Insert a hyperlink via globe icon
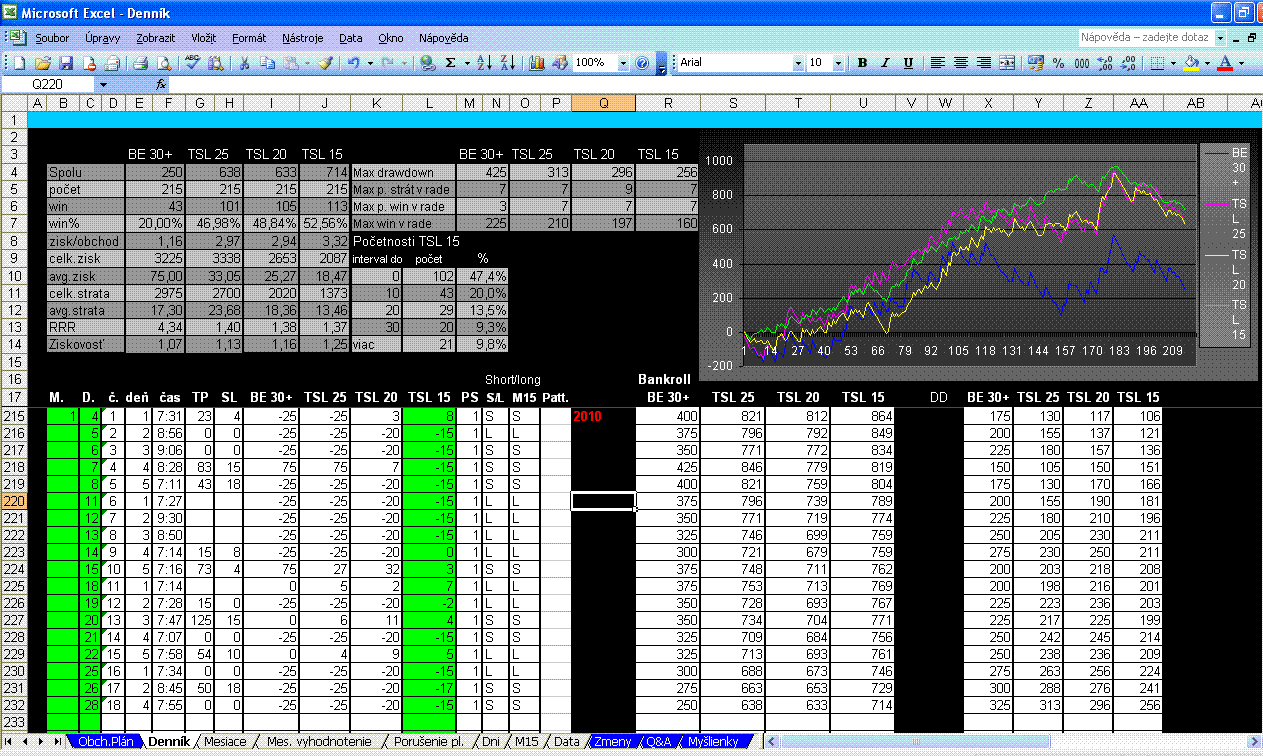Viewport: 1263px width, 756px height. coord(426,62)
